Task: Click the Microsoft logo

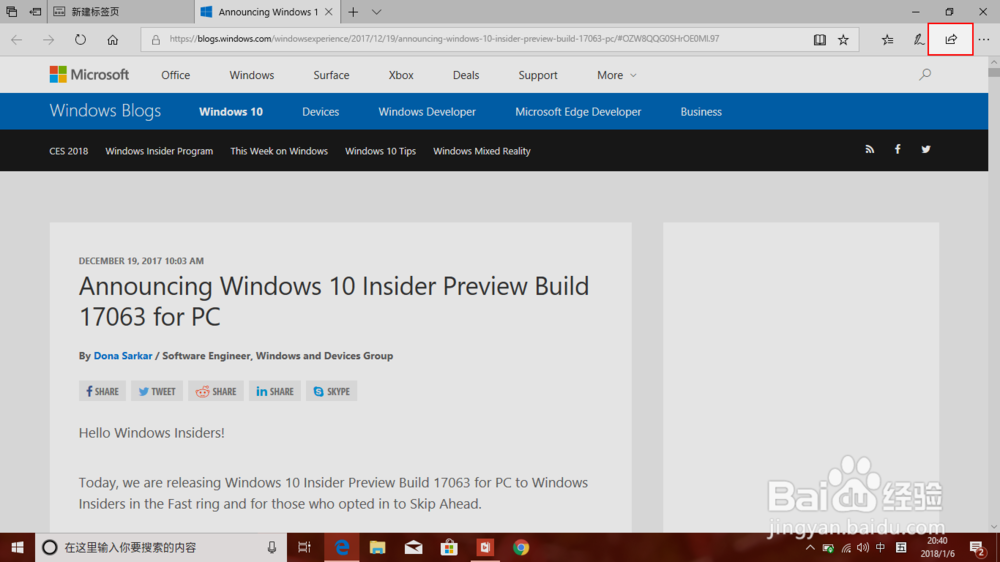Action: pyautogui.click(x=89, y=75)
